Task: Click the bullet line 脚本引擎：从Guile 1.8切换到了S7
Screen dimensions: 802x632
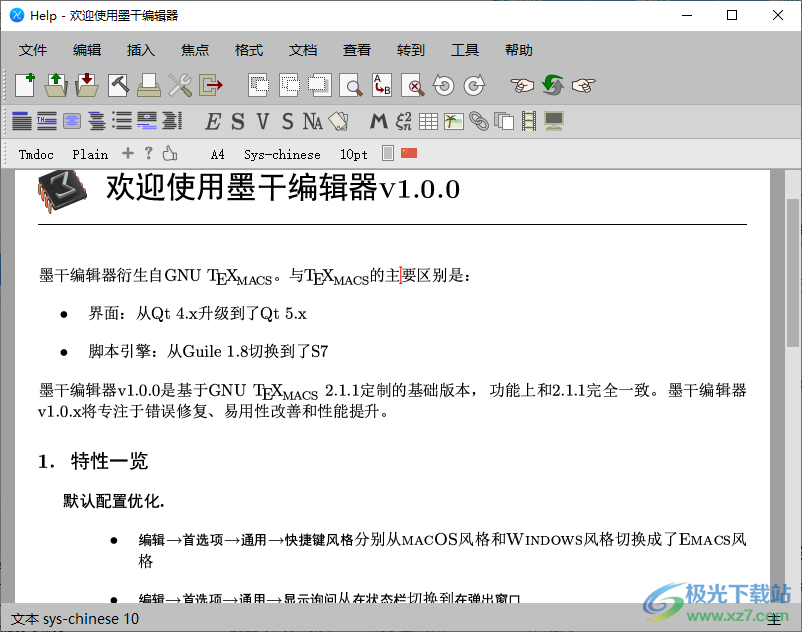Action: click(208, 351)
